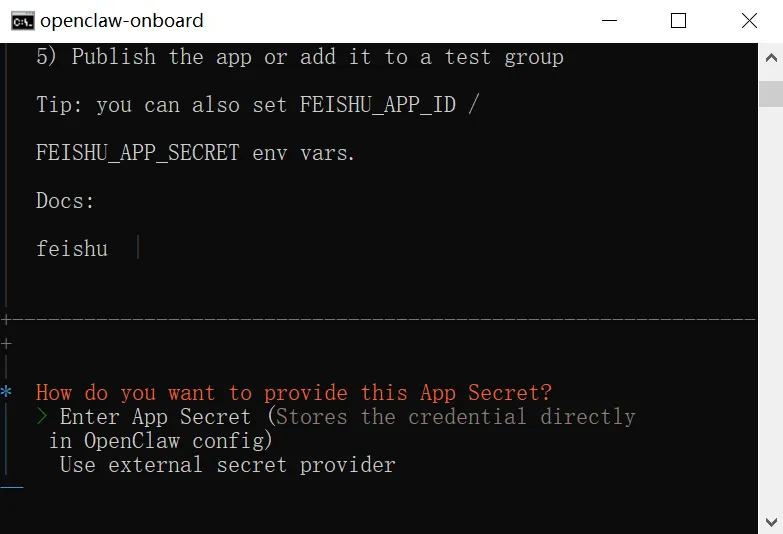Screen dimensions: 783x534
Task: Click the feishu docs text
Action: [x=71, y=249]
